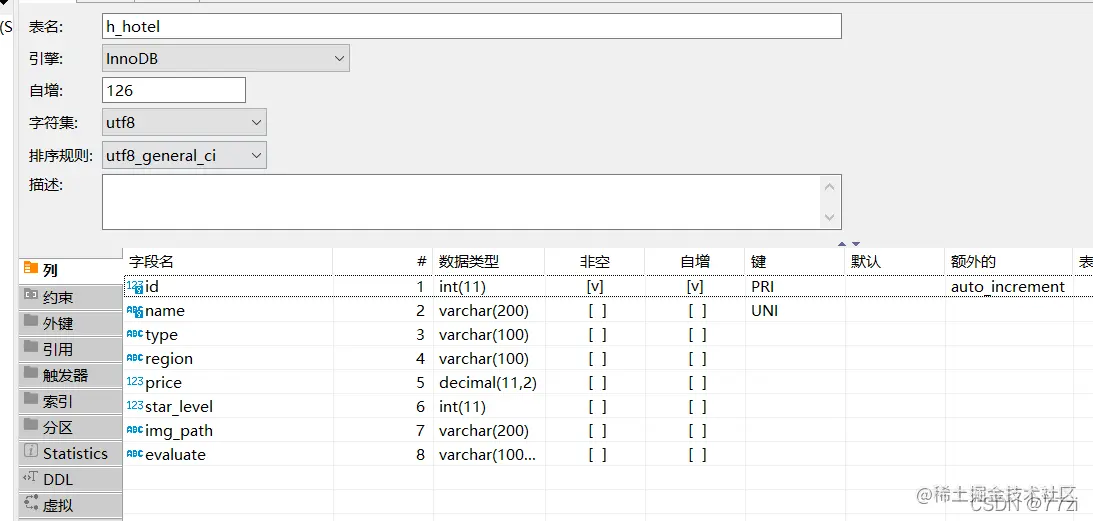The image size is (1093, 521).
Task: Click the # column header
Action: pos(383,262)
